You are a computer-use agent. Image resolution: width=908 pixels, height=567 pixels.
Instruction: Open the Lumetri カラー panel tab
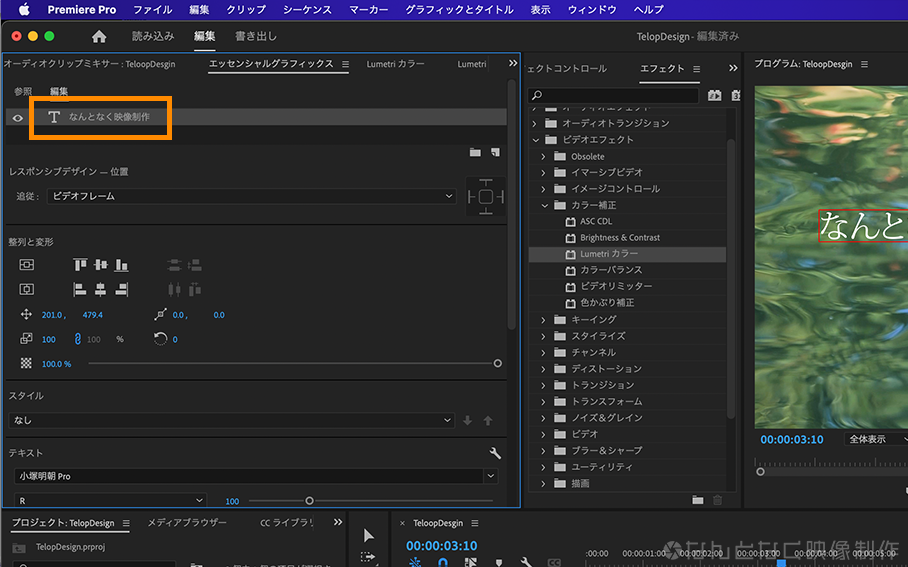tap(396, 64)
